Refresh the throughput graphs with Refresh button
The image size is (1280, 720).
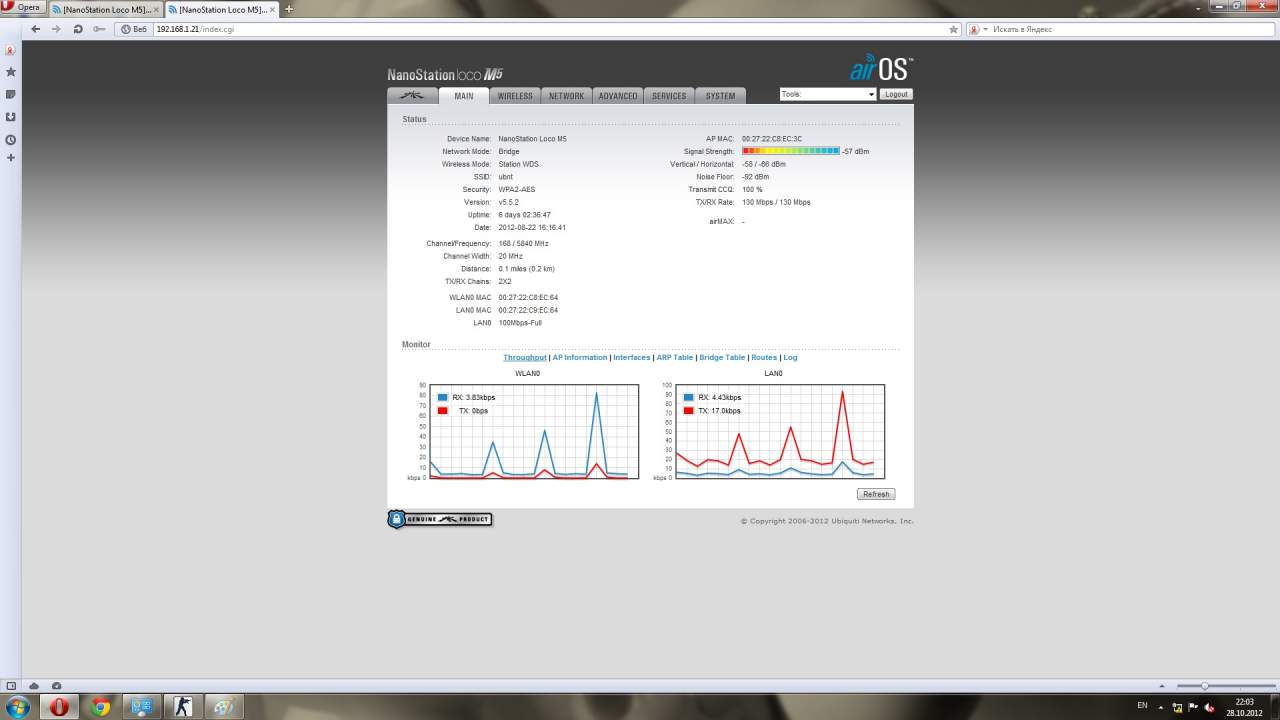[876, 494]
